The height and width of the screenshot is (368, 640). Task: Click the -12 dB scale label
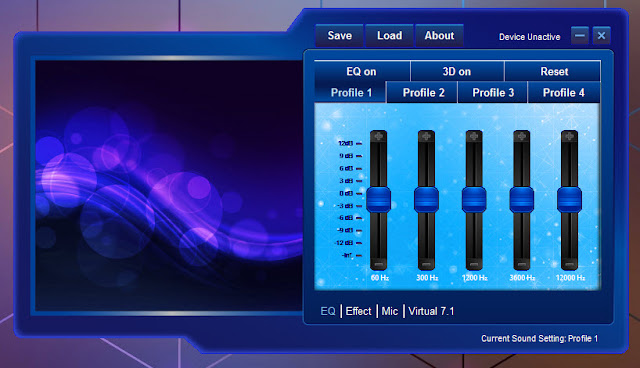click(x=344, y=243)
